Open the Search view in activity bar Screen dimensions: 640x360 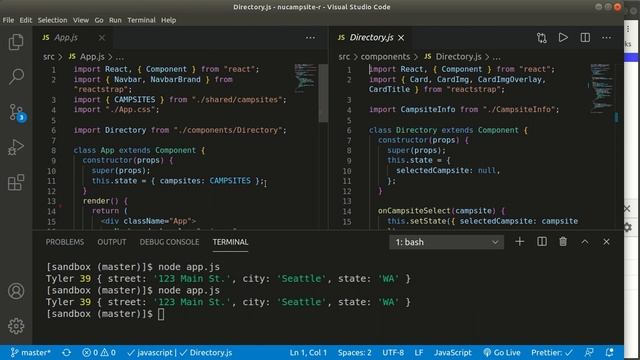(x=16, y=76)
